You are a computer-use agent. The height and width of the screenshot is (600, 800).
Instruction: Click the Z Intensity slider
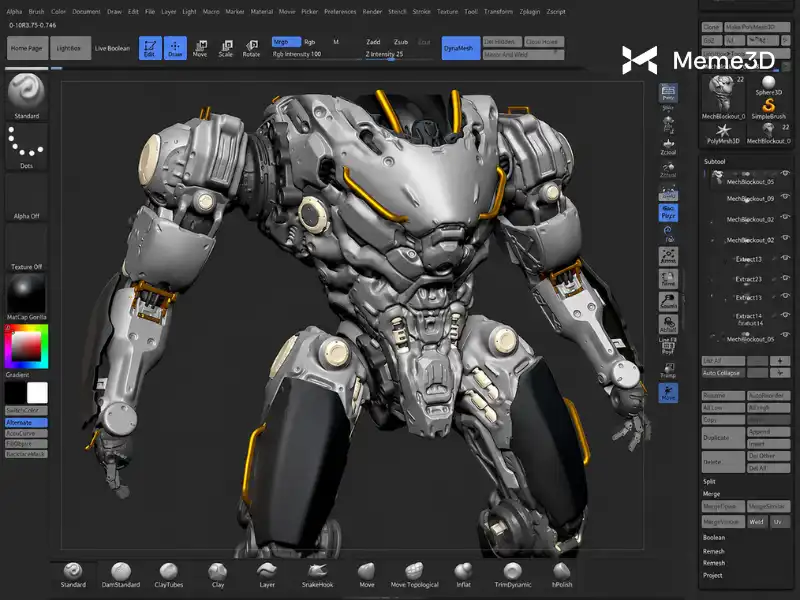[x=398, y=55]
